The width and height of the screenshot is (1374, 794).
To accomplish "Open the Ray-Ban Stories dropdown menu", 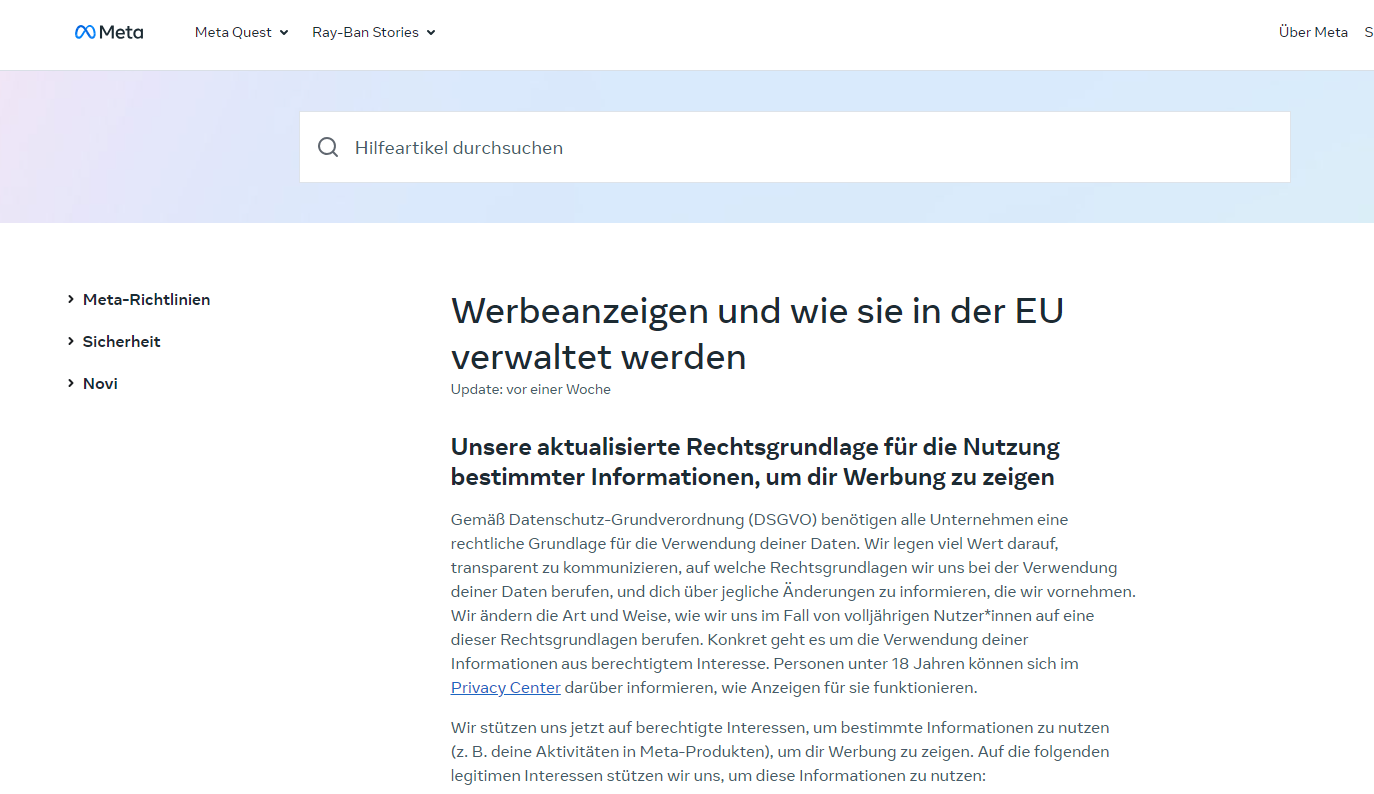I will [x=374, y=32].
